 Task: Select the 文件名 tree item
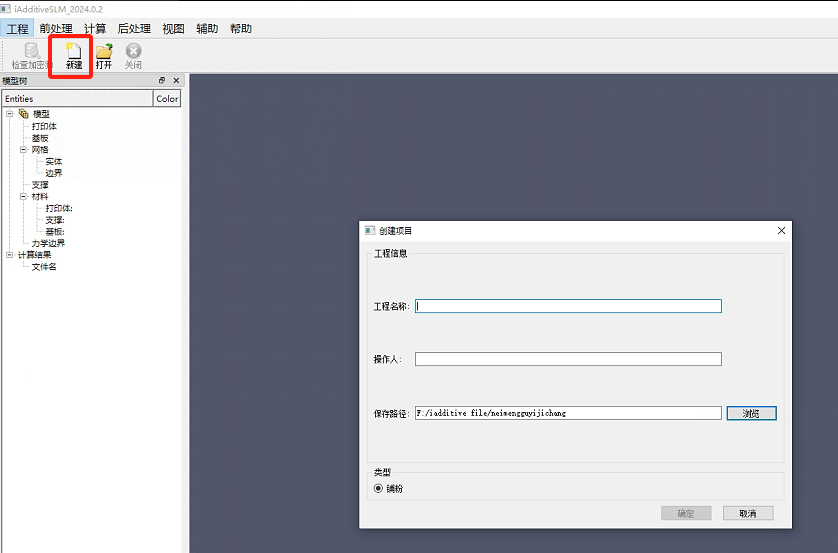(x=44, y=267)
